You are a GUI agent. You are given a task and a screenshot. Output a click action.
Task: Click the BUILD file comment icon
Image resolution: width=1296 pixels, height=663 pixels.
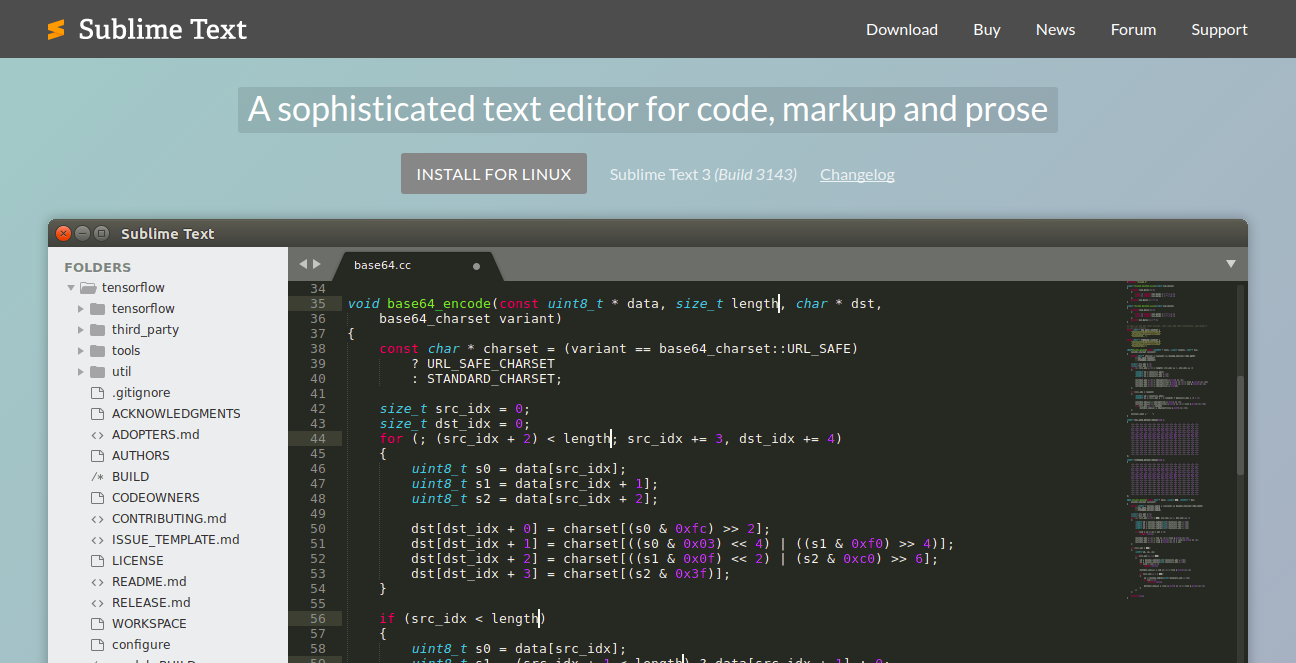pos(97,477)
